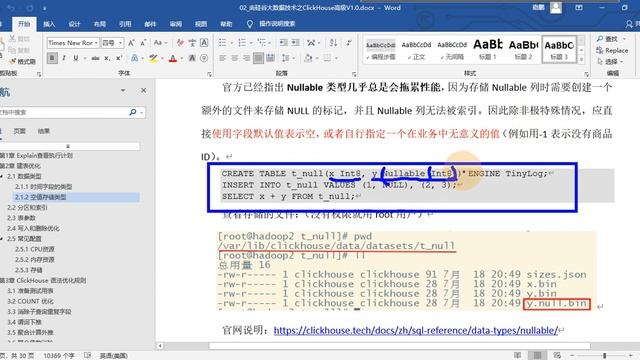
Task: Click the Shading paint bucket icon
Action: click(308, 58)
